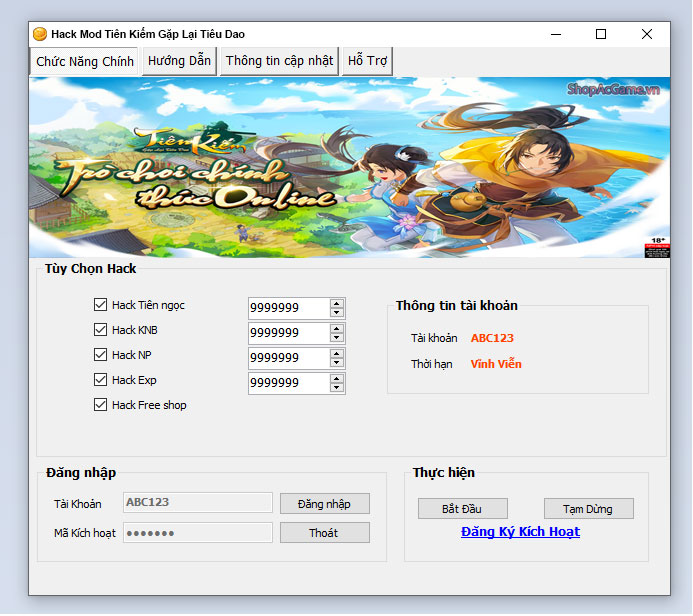Image resolution: width=693 pixels, height=616 pixels.
Task: Open the Đăng Ký Kích Hoạt link
Action: pyautogui.click(x=520, y=532)
